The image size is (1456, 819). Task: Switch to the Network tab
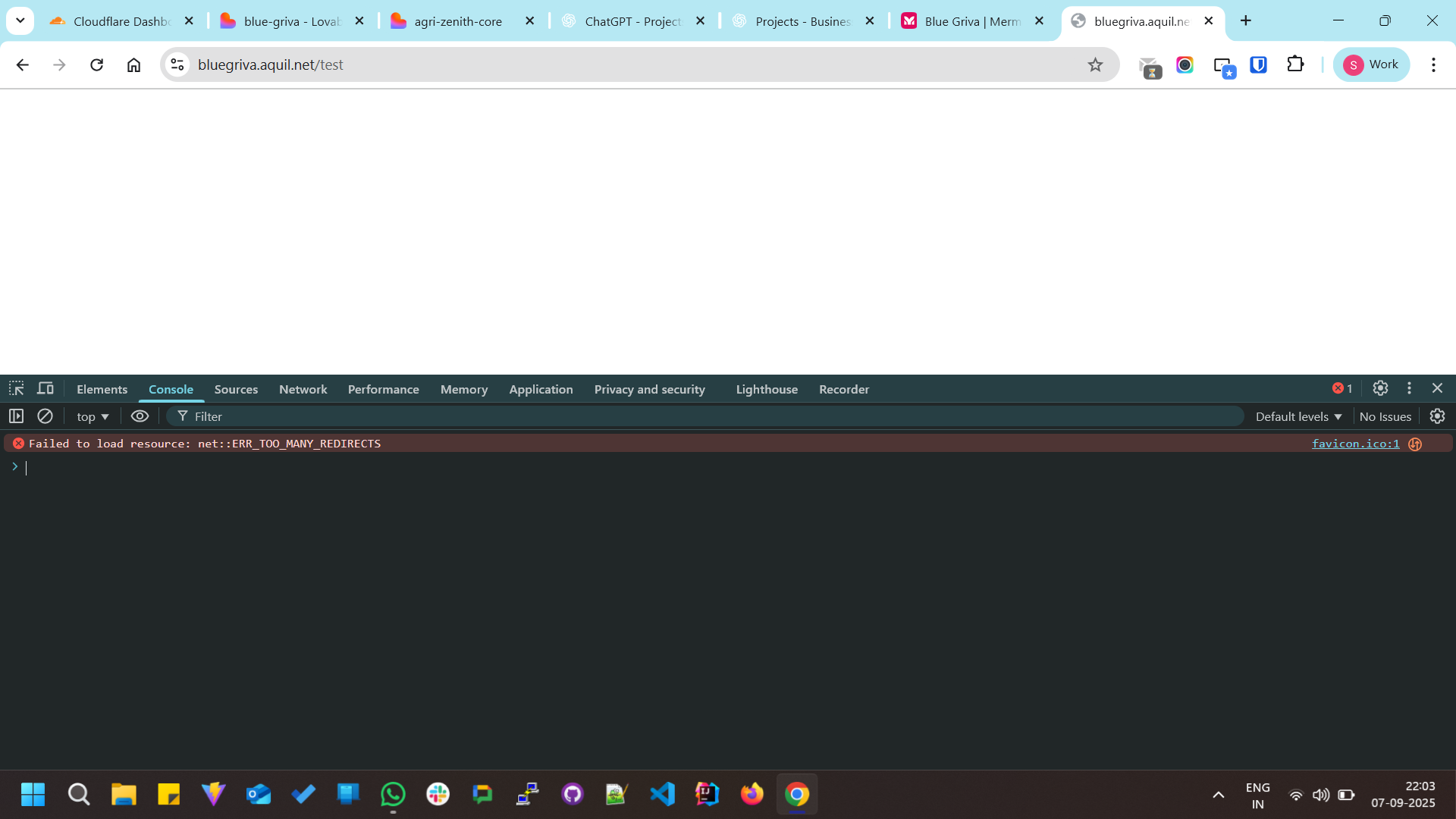click(x=303, y=389)
